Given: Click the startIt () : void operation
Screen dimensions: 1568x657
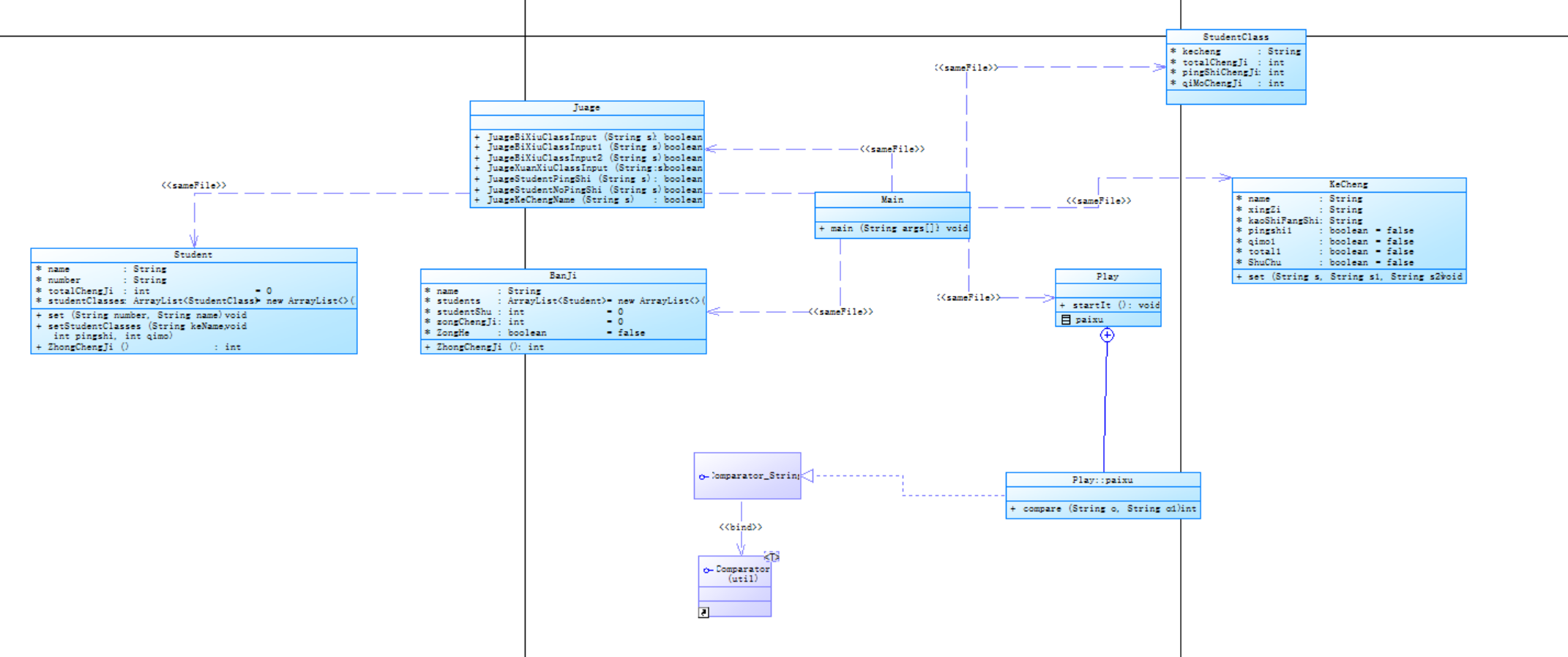Looking at the screenshot, I should click(x=1108, y=305).
